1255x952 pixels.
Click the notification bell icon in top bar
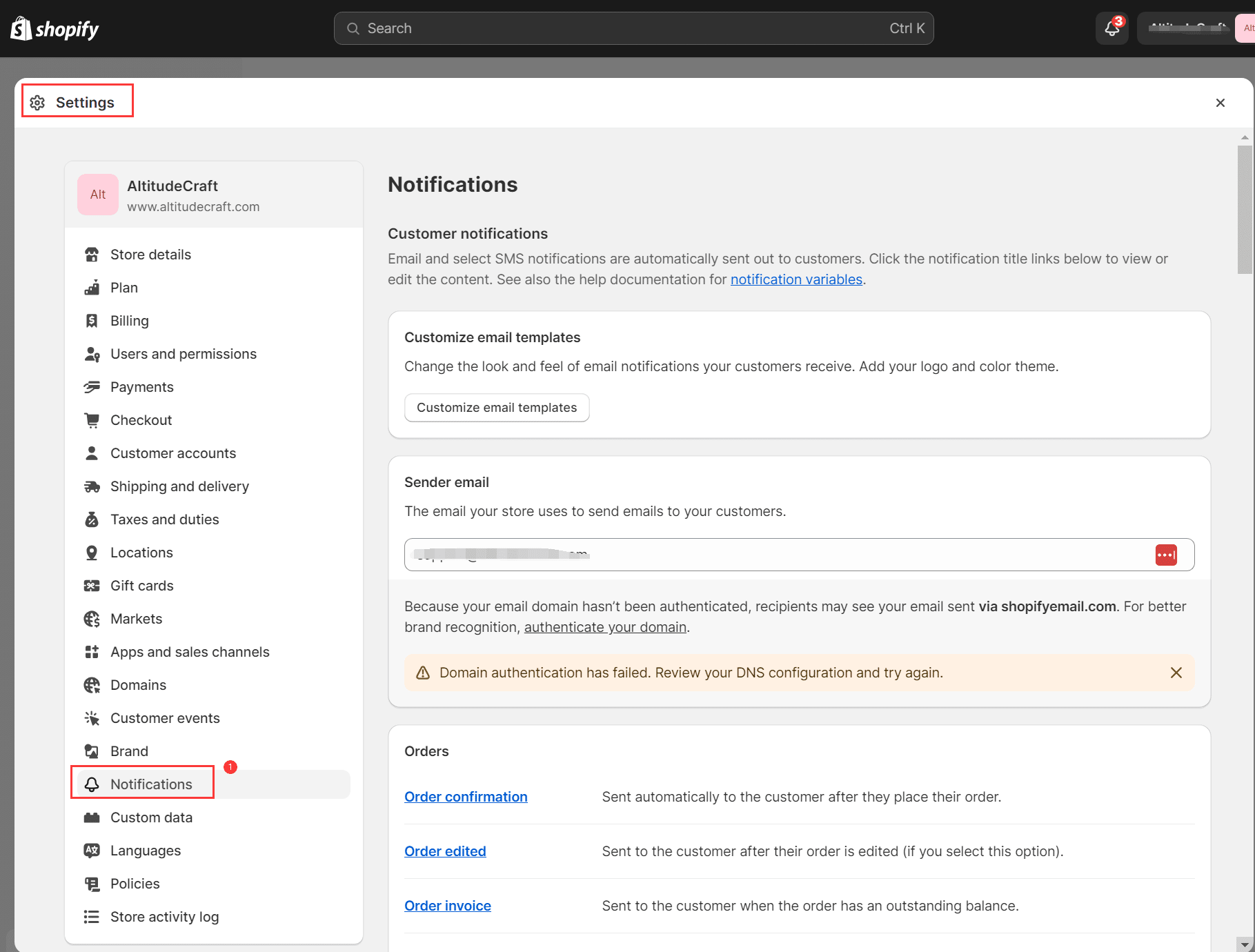1111,28
